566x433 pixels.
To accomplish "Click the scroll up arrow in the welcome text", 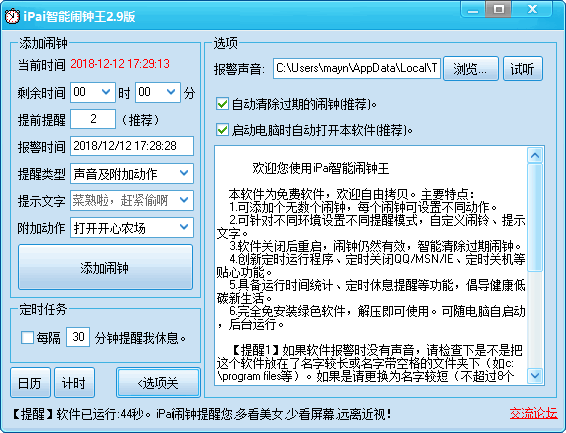I will click(535, 156).
